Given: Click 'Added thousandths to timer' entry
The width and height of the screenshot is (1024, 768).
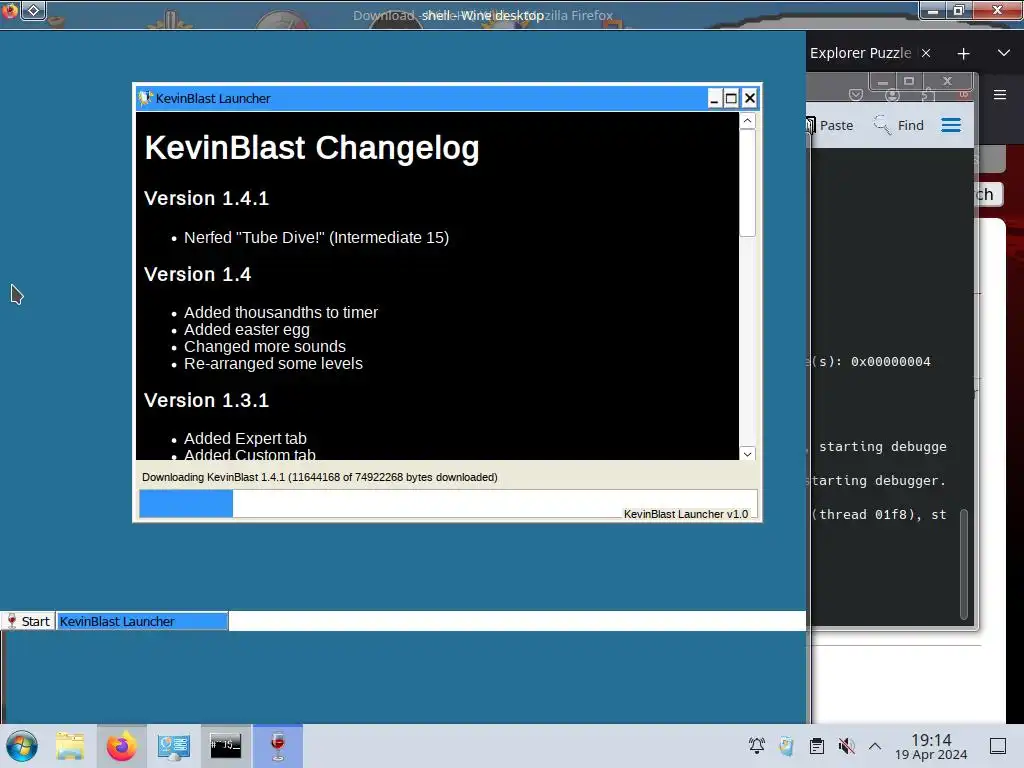Looking at the screenshot, I should [281, 313].
